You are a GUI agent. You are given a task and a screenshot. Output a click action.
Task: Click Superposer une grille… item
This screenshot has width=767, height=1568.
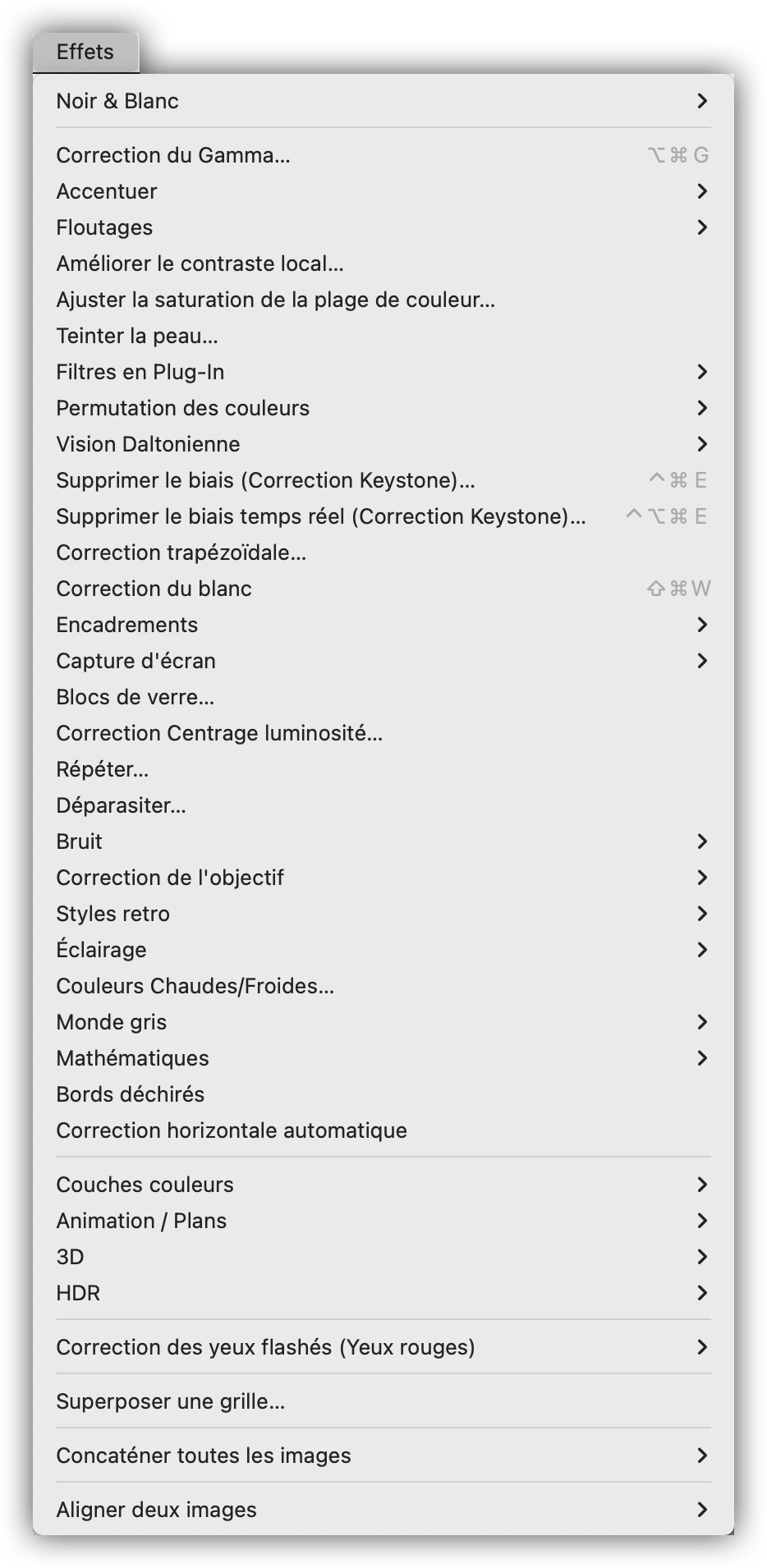170,1401
